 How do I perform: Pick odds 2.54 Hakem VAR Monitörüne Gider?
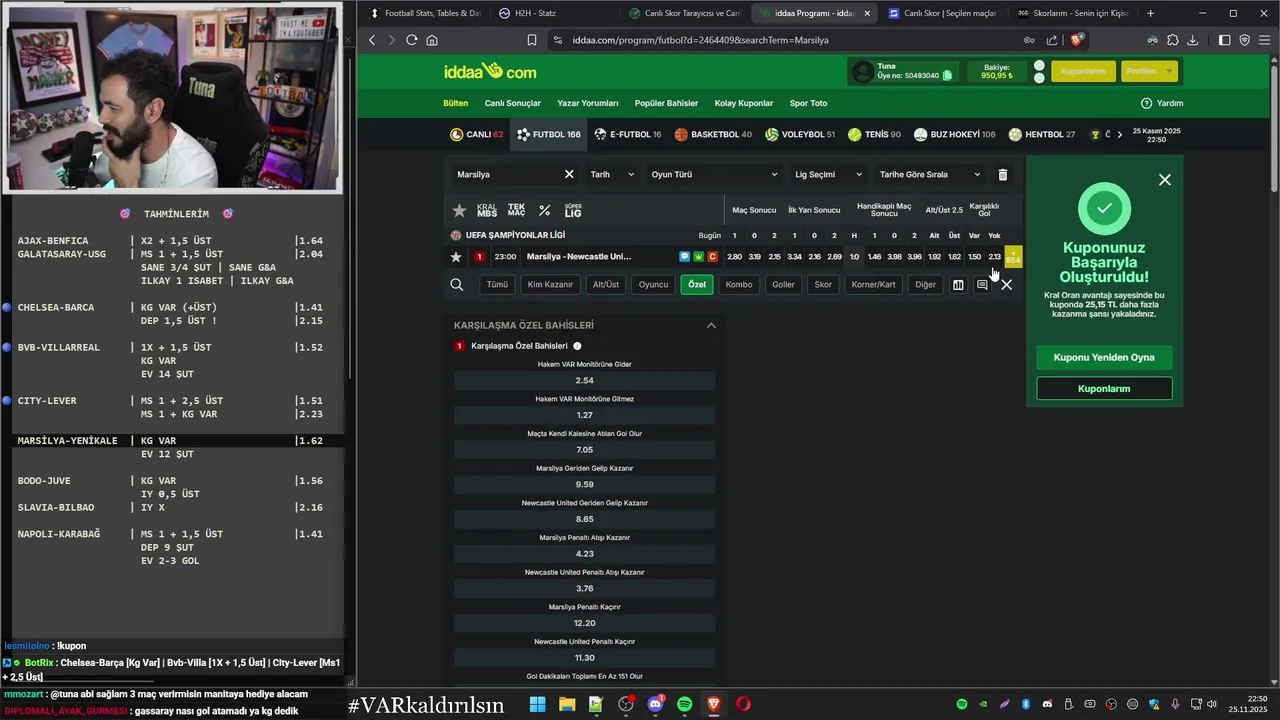click(585, 380)
